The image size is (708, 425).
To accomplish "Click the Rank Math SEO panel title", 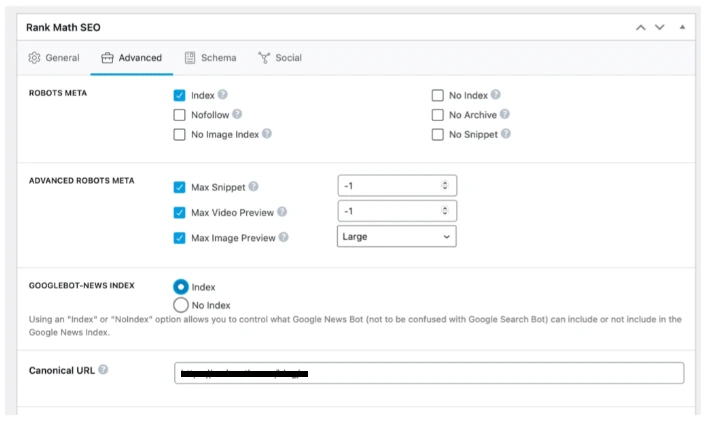I will click(x=63, y=28).
